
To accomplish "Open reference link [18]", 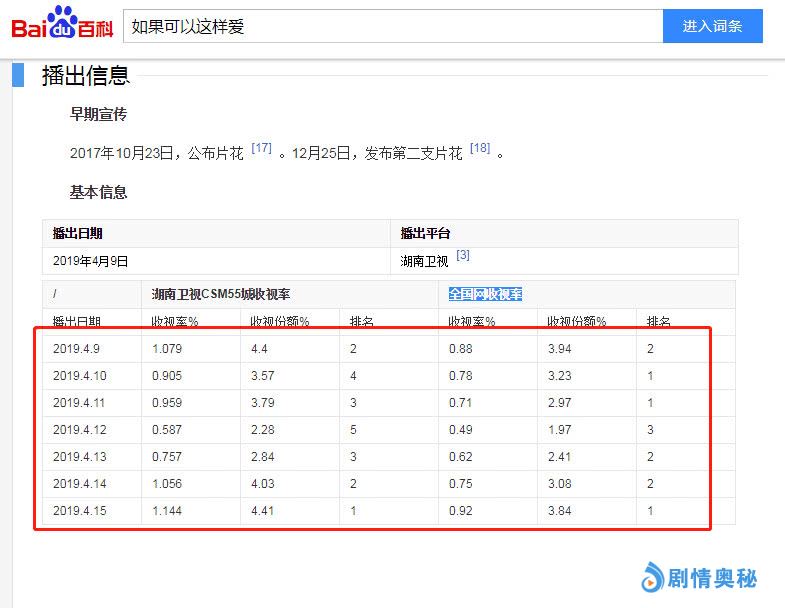I will click(x=480, y=148).
